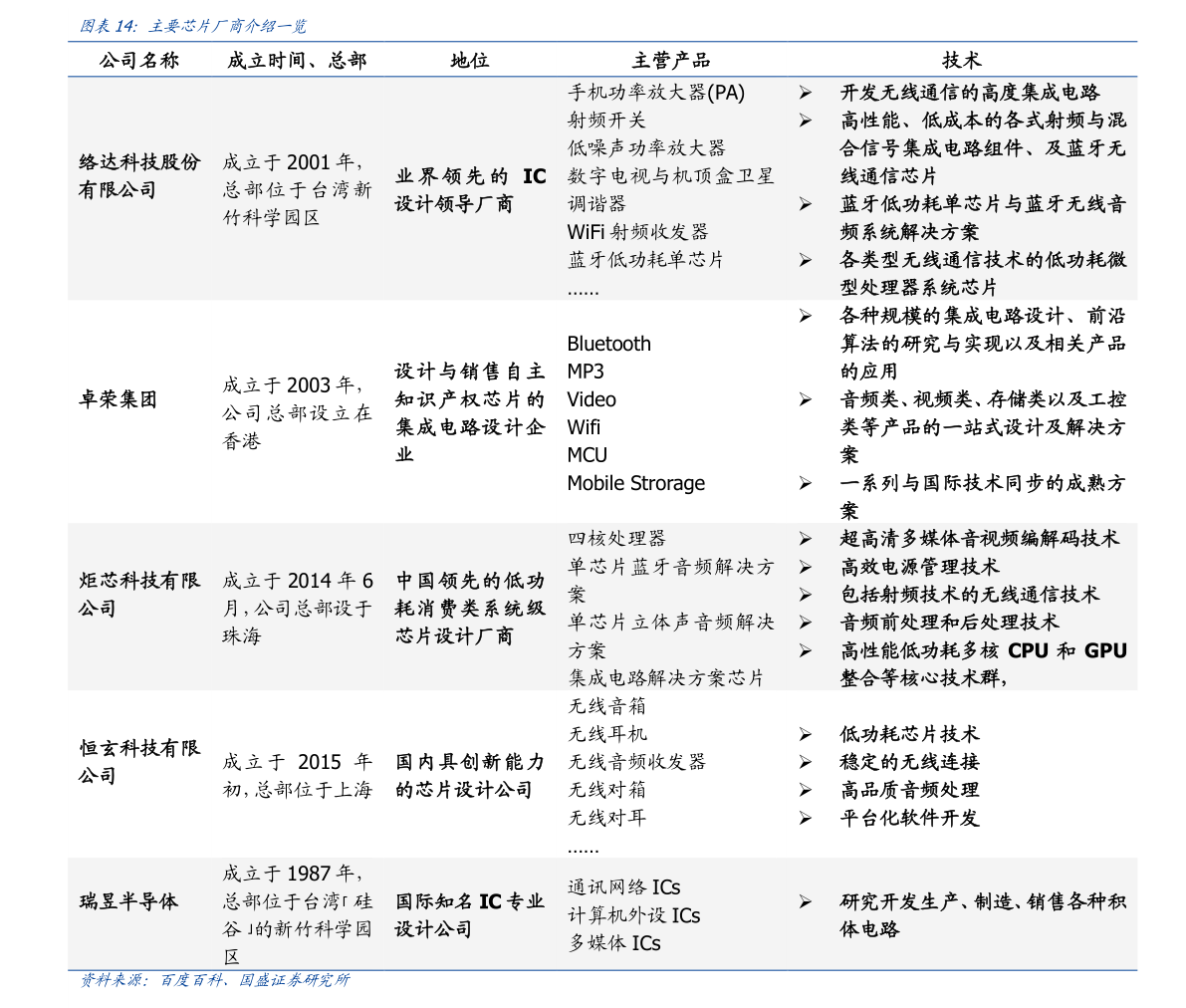Click the Bluetooth product entry
This screenshot has height=1008, width=1186.
(608, 344)
